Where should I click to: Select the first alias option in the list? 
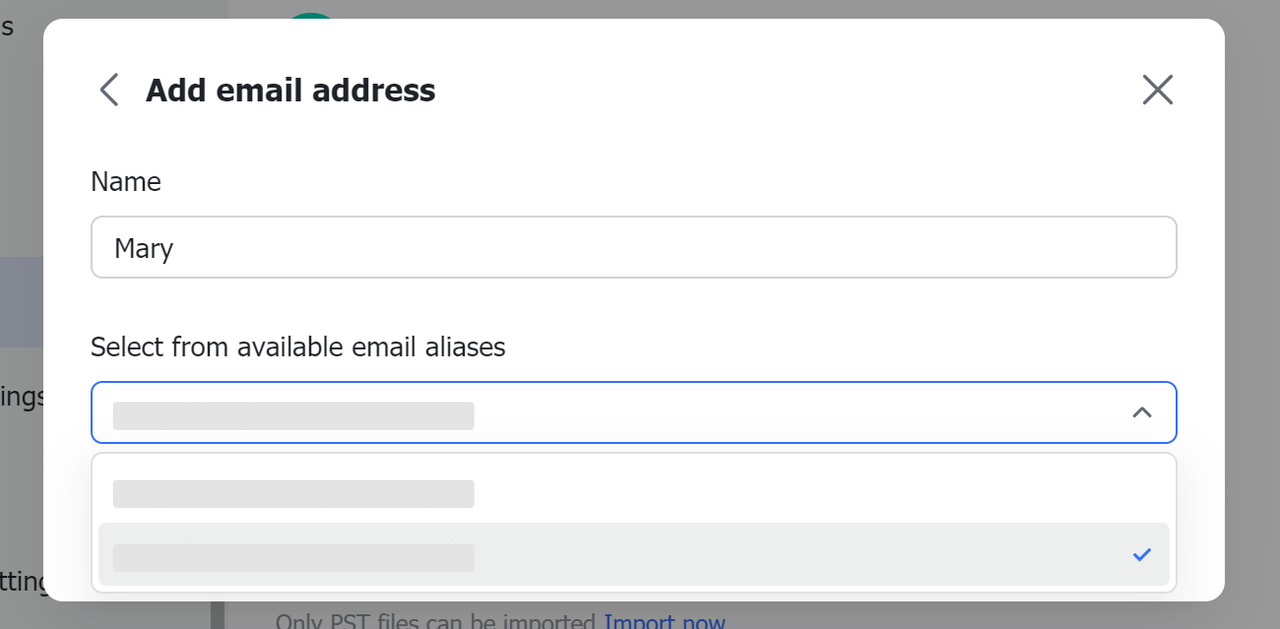633,493
